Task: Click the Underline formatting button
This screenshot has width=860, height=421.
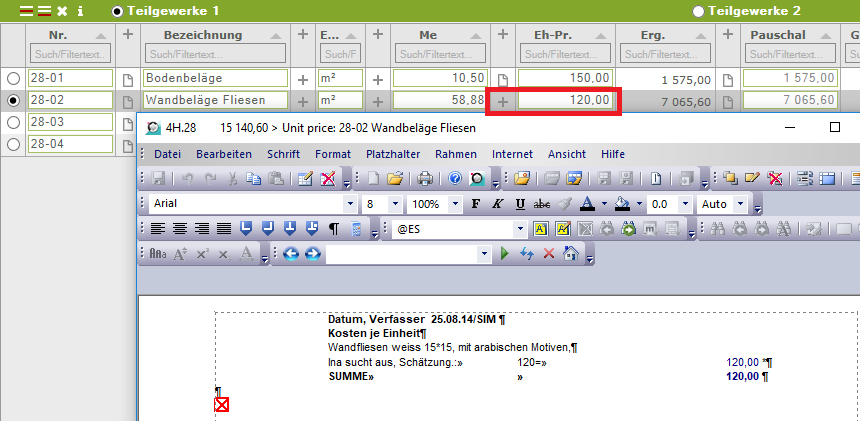Action: click(520, 204)
